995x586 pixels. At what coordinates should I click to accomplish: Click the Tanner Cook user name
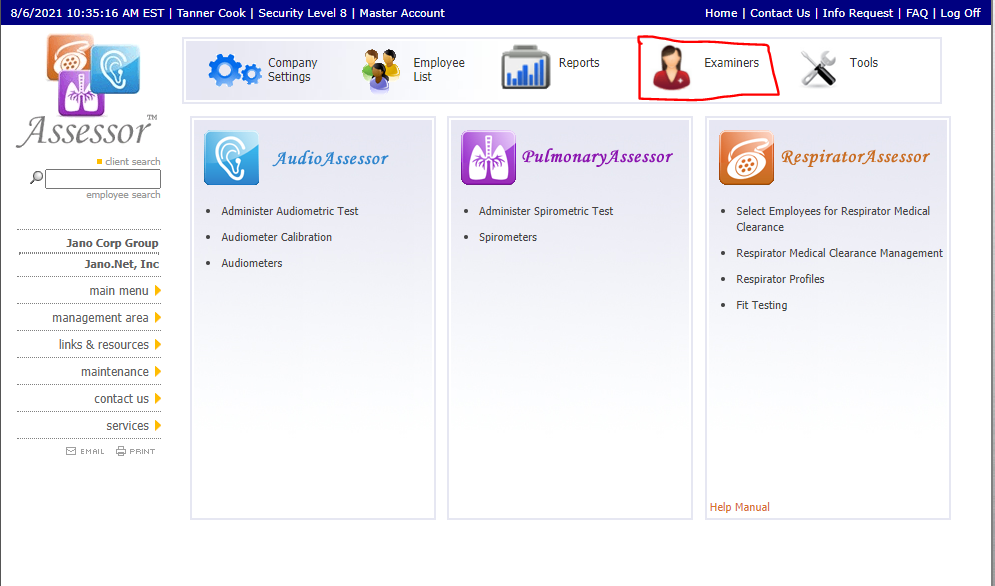211,13
